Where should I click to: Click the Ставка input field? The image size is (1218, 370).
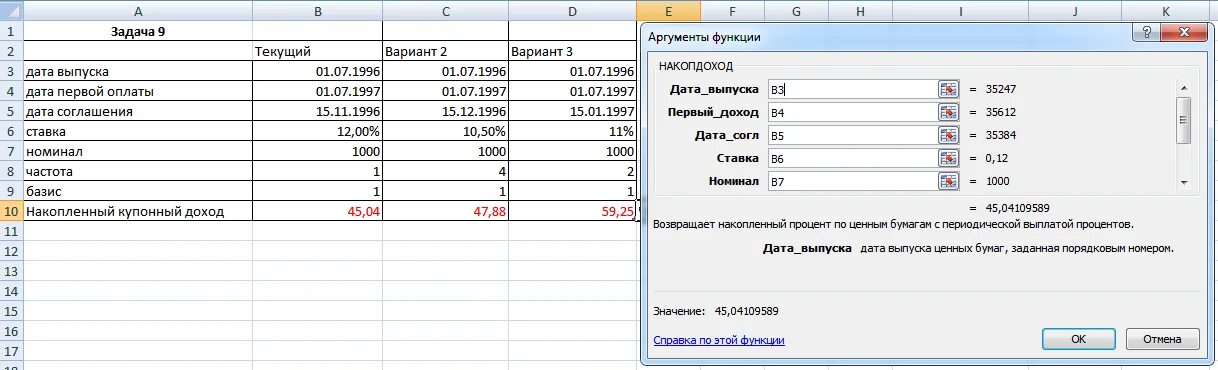[853, 158]
